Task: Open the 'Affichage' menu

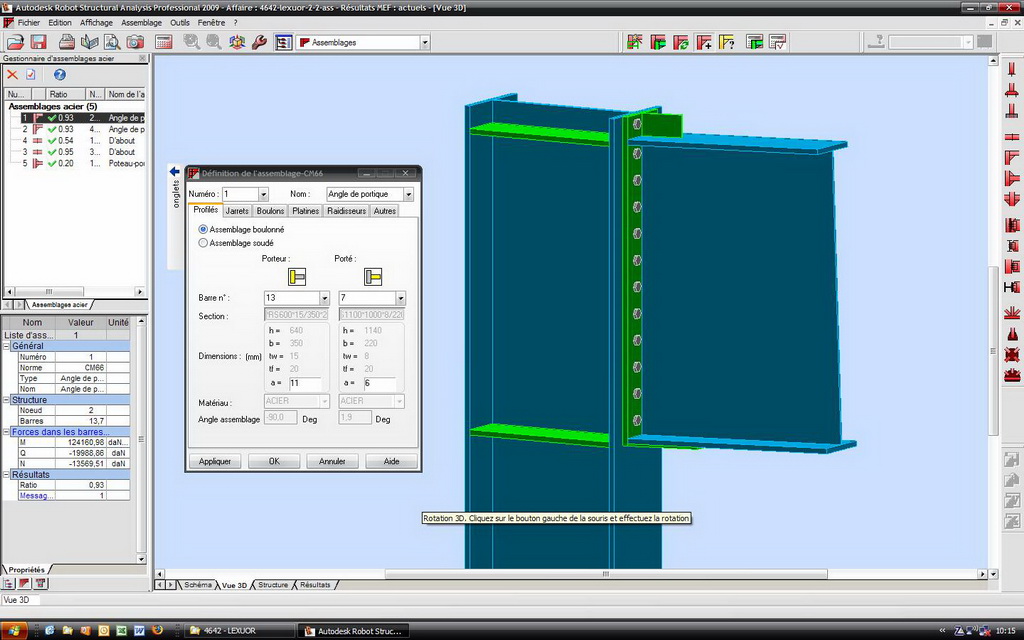Action: (97, 22)
